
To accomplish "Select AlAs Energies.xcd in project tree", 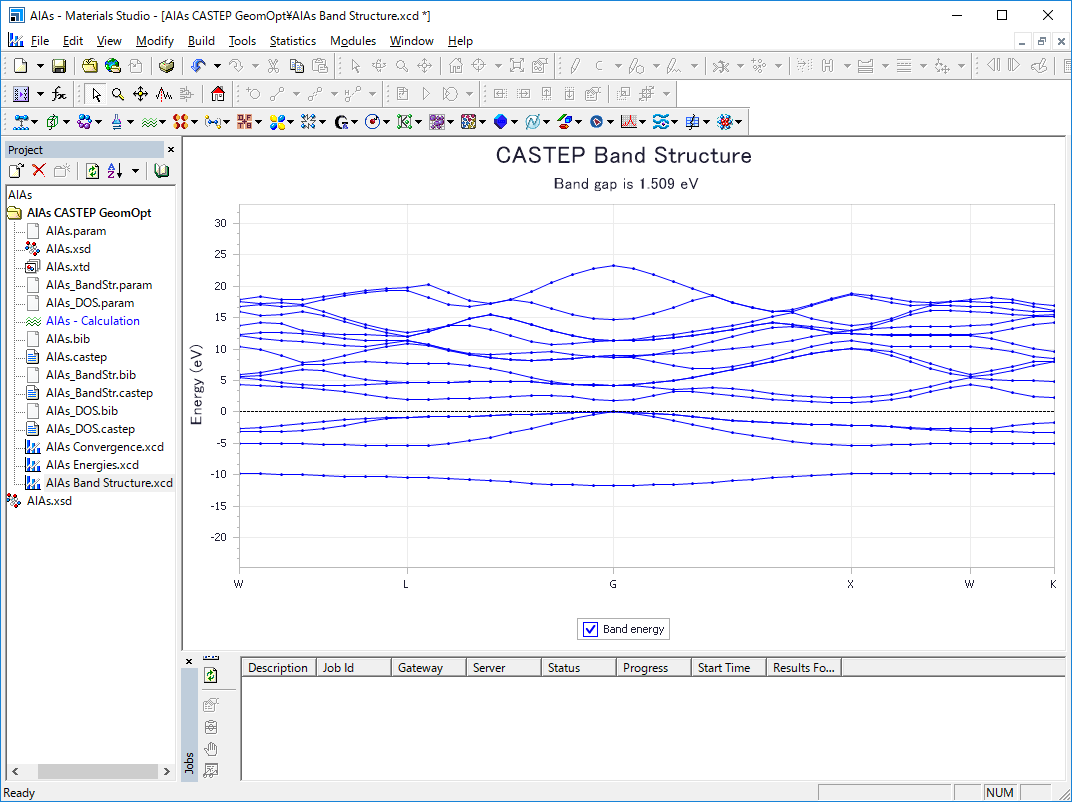I will click(x=92, y=465).
